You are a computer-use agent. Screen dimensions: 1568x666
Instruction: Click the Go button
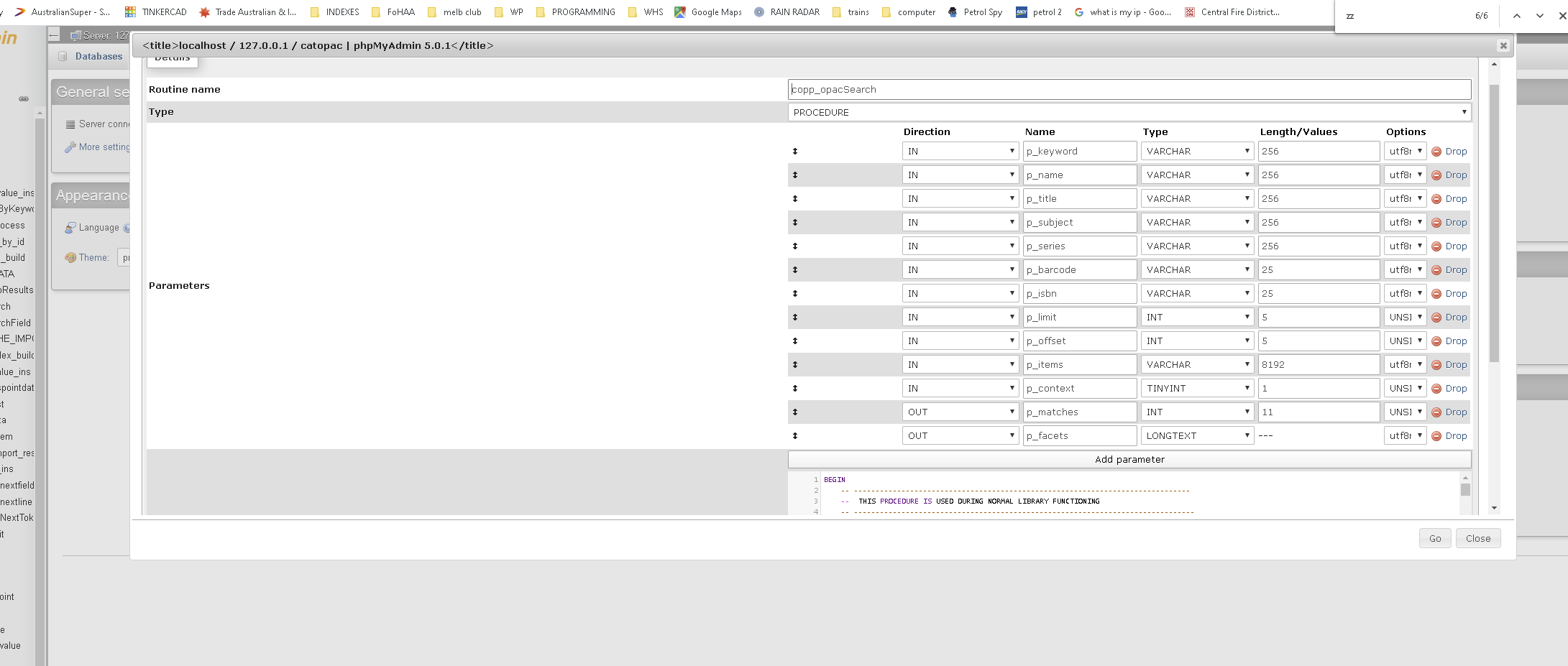coord(1435,537)
